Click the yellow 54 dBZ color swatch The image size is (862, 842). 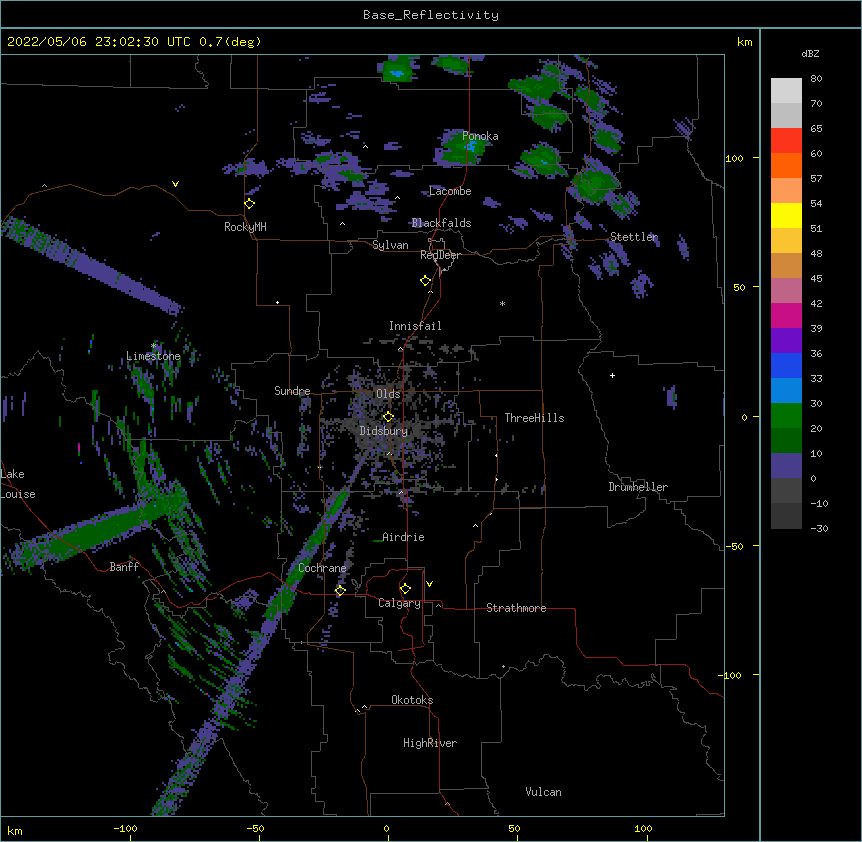click(x=786, y=215)
